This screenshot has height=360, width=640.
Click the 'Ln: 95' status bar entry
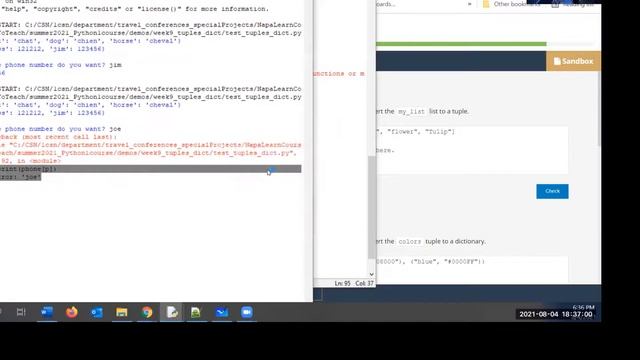[x=342, y=283]
